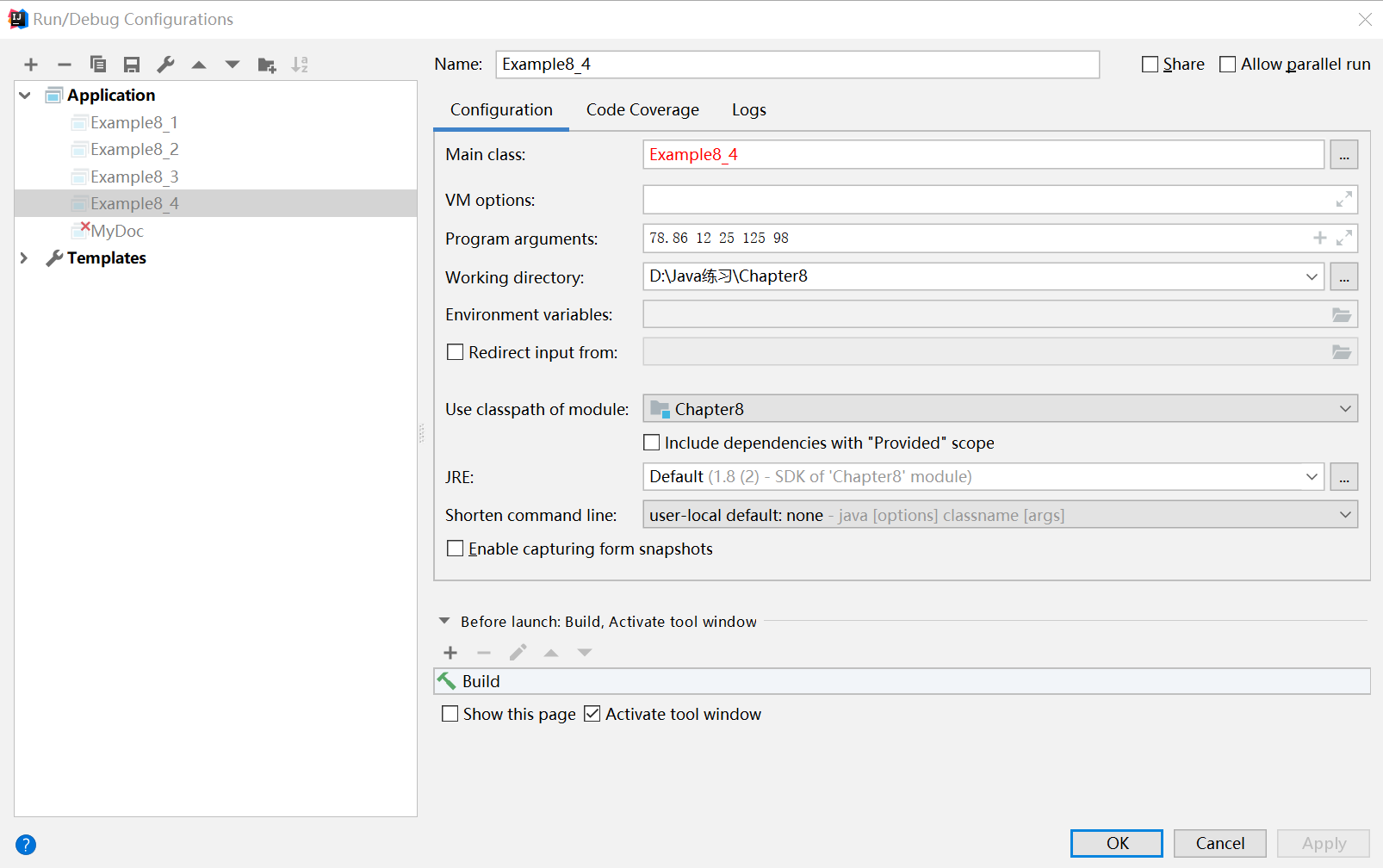Copy the selected configuration
Viewport: 1383px width, 868px height.
pos(98,65)
